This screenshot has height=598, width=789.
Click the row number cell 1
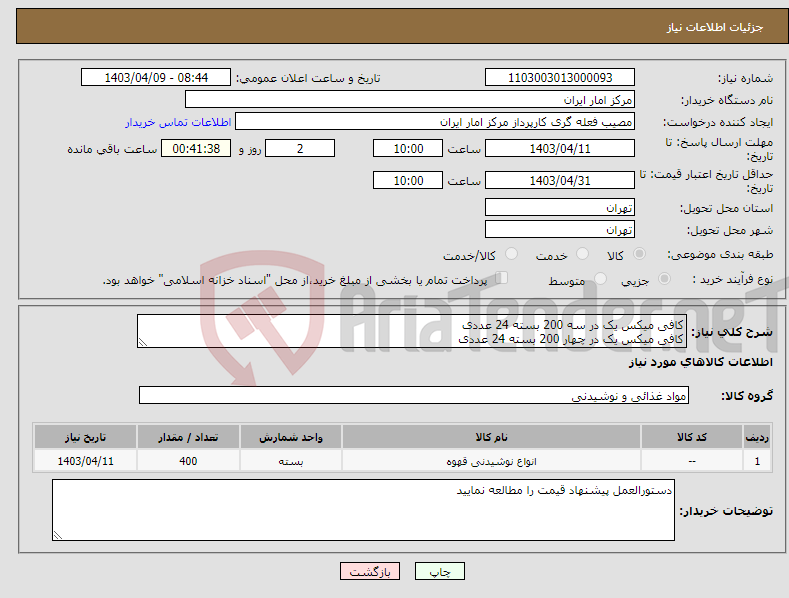757,461
